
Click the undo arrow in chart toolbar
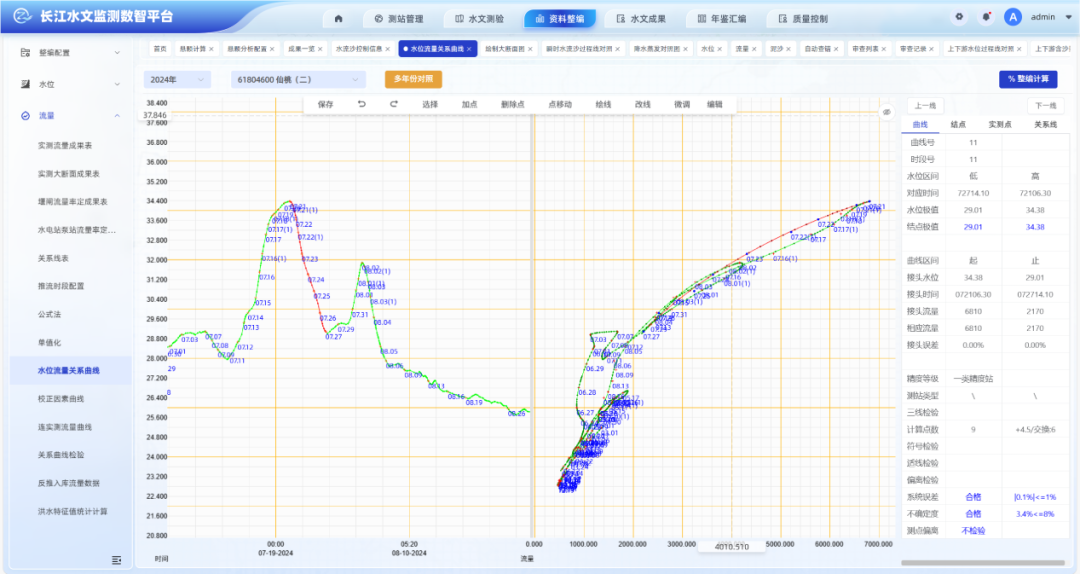(x=361, y=104)
